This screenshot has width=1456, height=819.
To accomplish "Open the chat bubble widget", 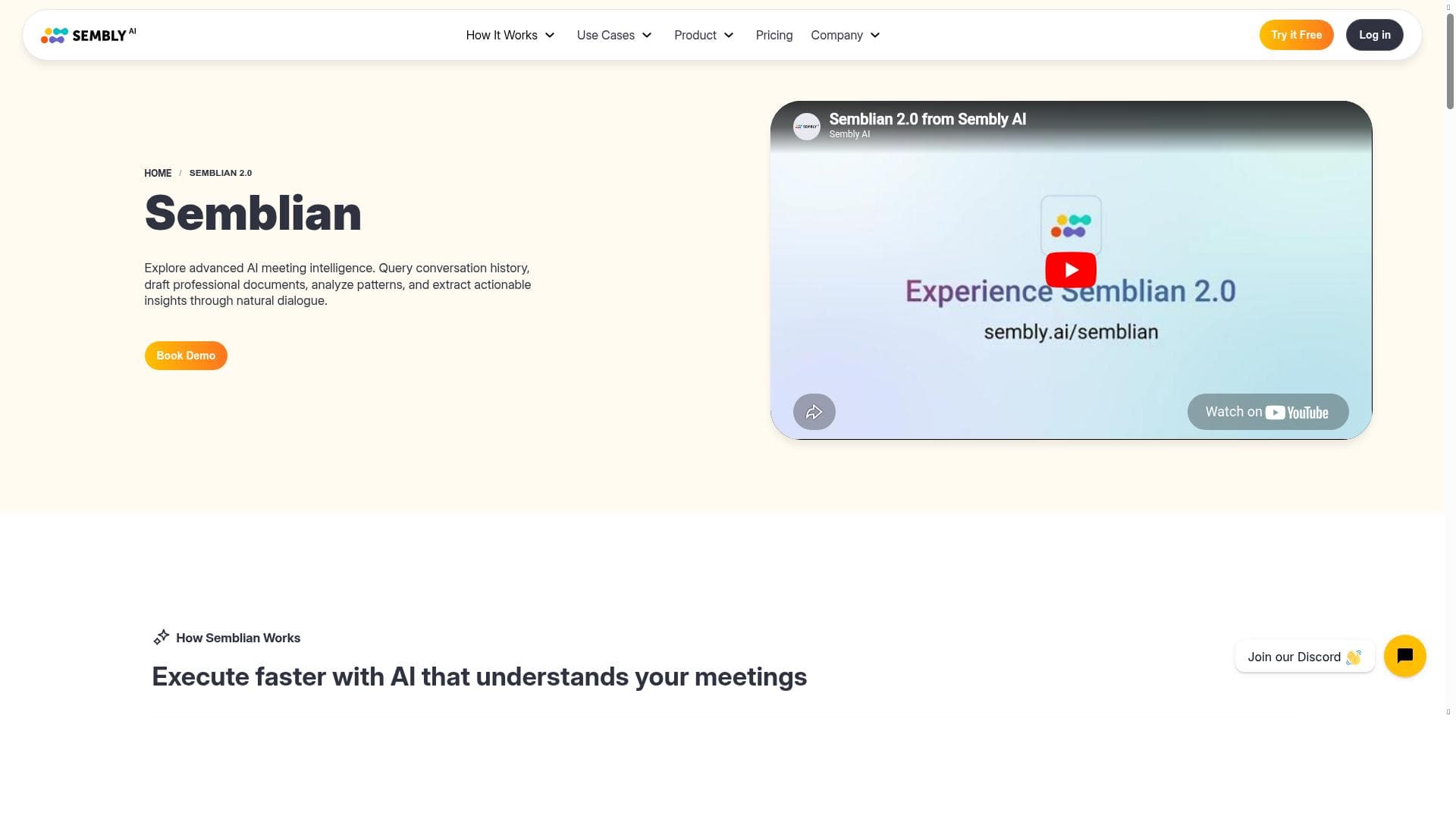I will 1404,656.
